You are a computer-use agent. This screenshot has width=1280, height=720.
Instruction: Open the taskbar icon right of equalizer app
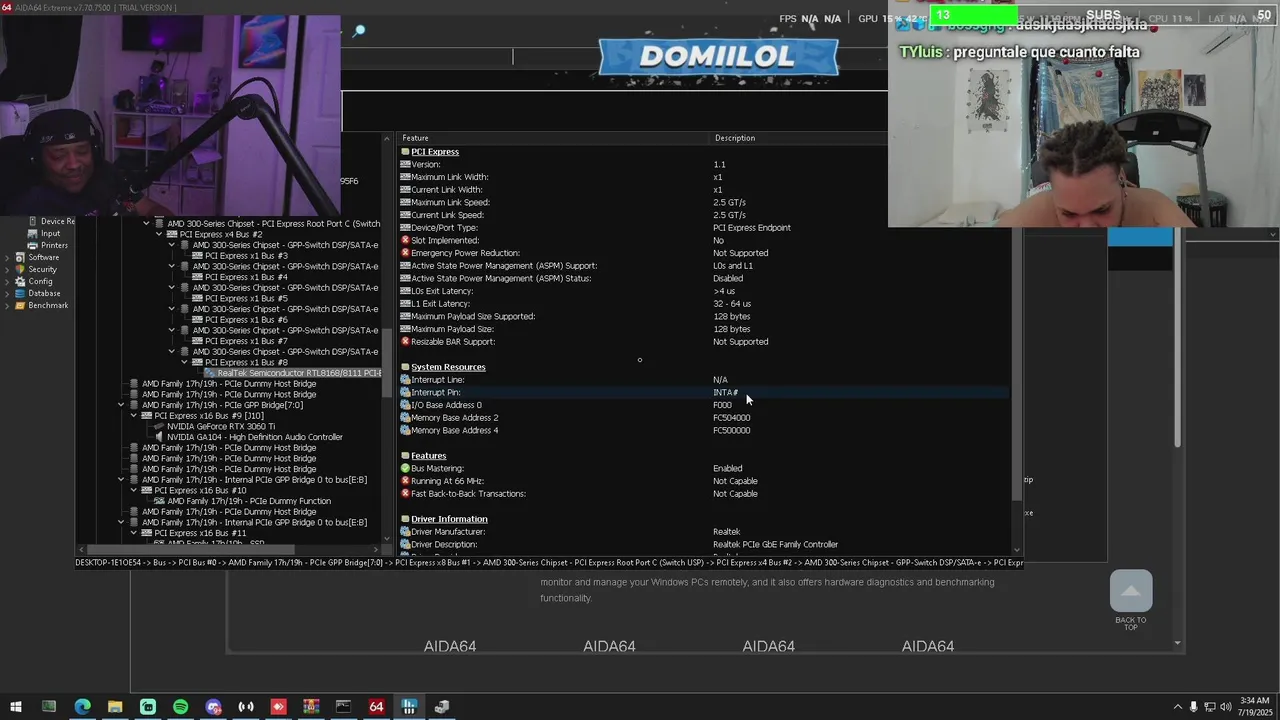[441, 707]
